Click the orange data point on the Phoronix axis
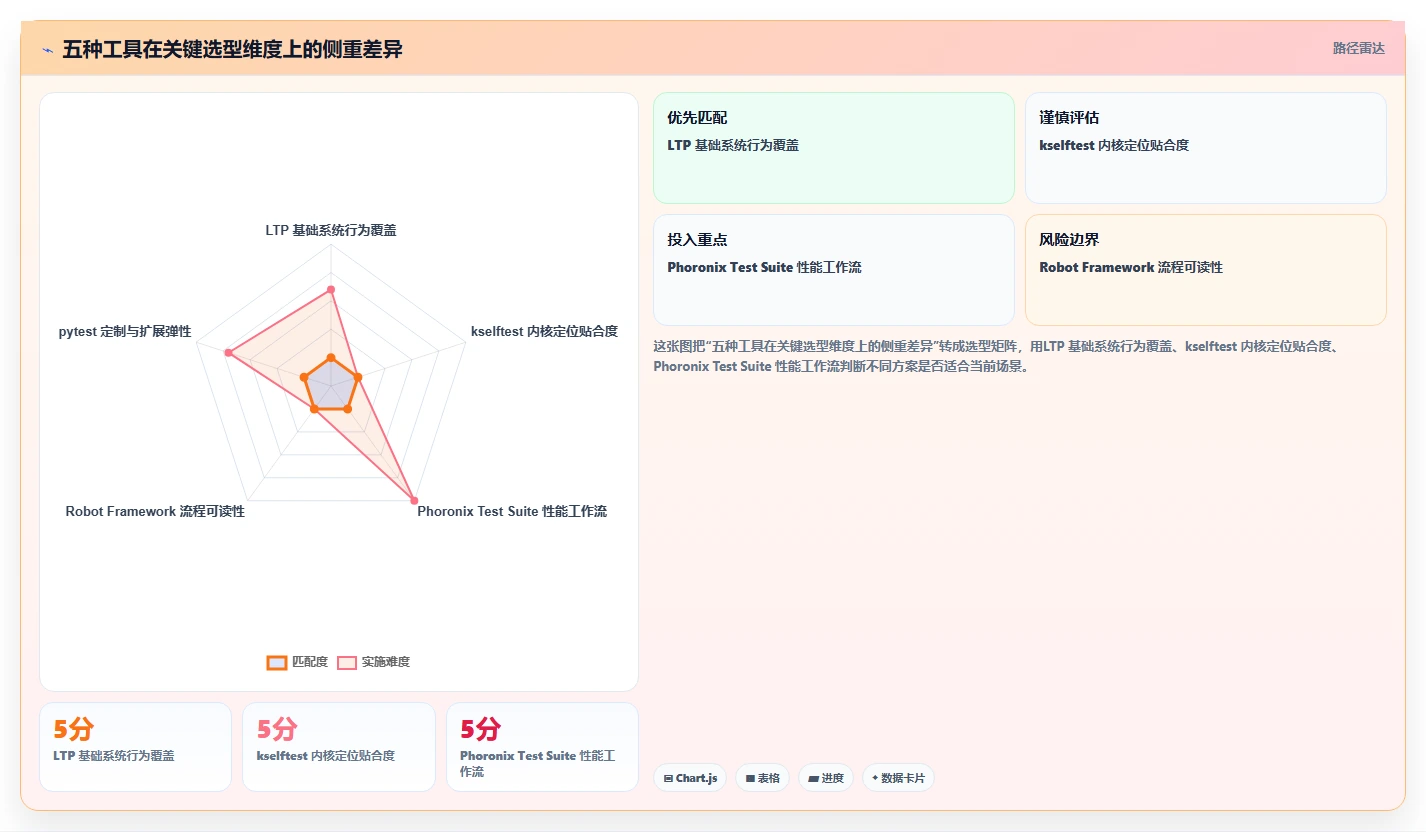Screen dimensions: 1426x832 347,409
